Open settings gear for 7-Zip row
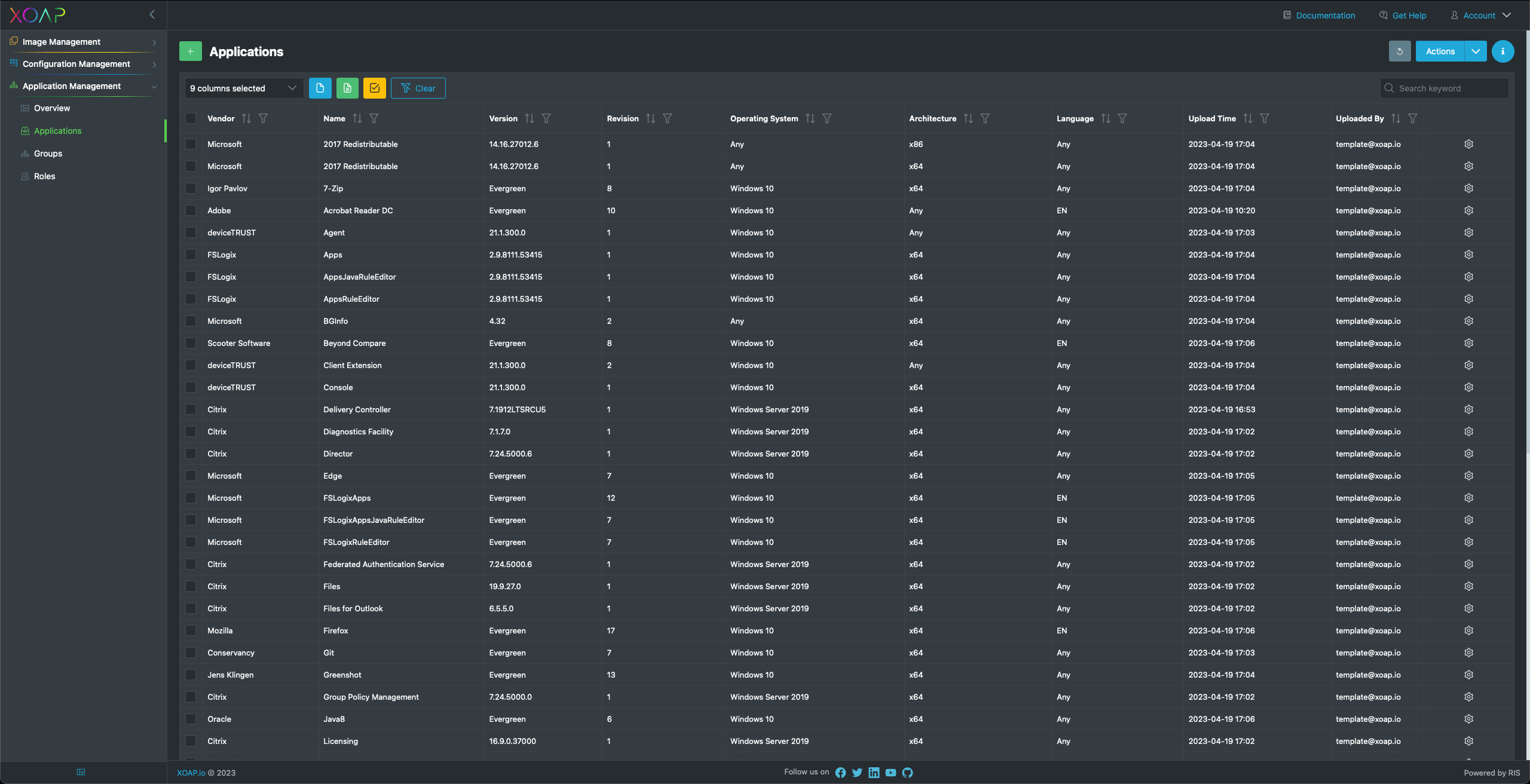The width and height of the screenshot is (1530, 784). coord(1468,188)
